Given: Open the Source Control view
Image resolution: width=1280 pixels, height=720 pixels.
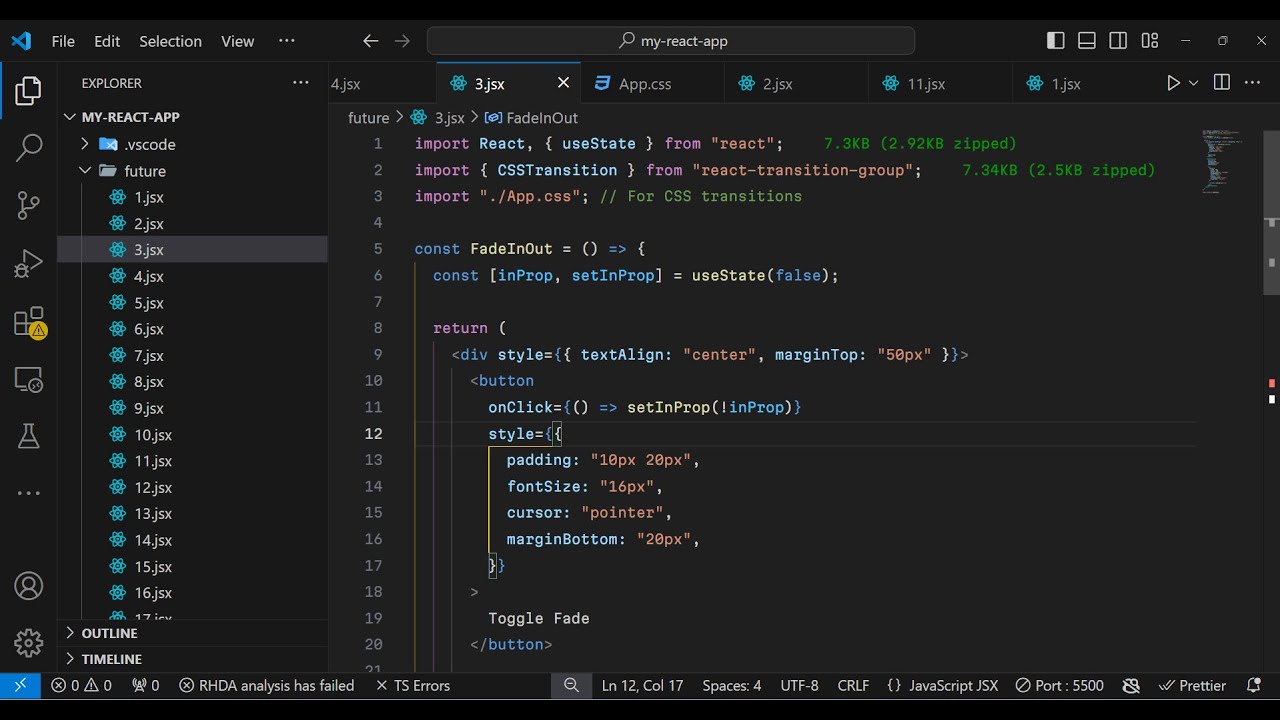Looking at the screenshot, I should tap(28, 206).
